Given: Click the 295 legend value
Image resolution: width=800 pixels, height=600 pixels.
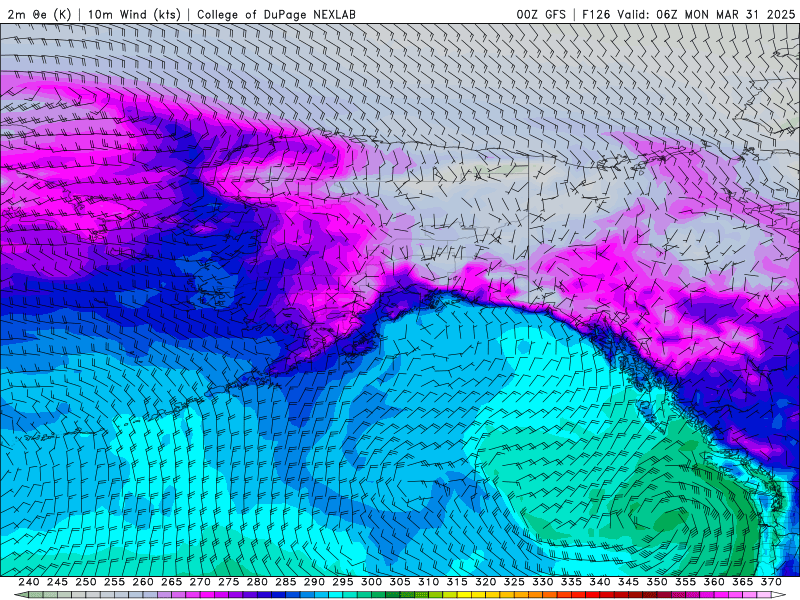Looking at the screenshot, I should 343,582.
